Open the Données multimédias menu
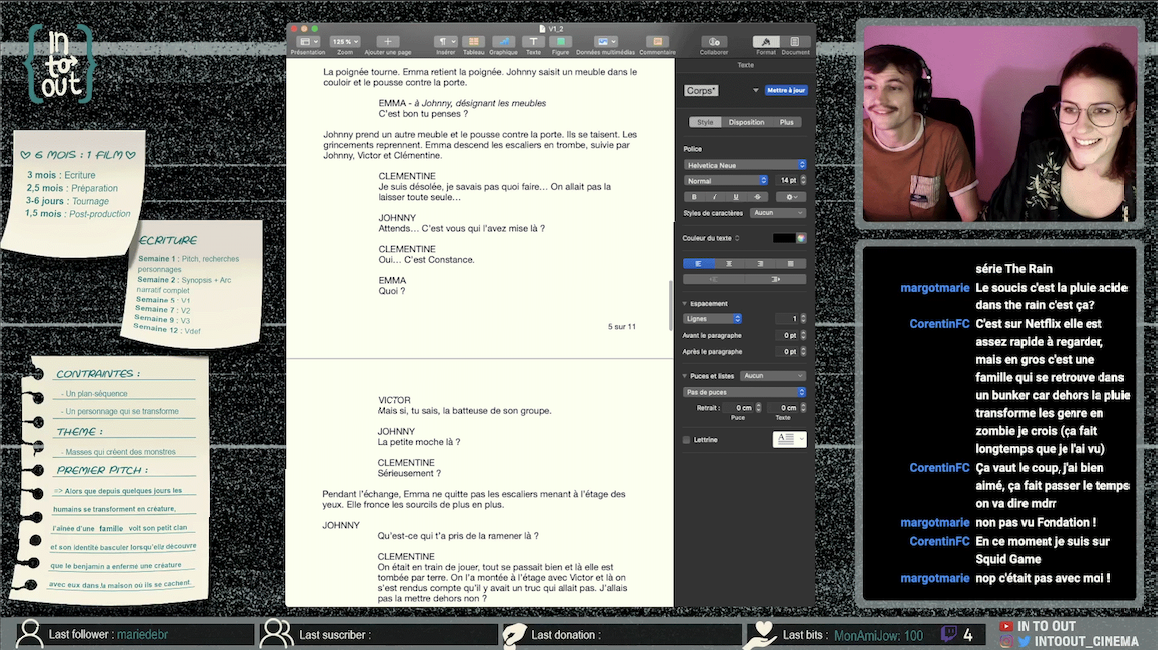1158x650 pixels. click(606, 42)
